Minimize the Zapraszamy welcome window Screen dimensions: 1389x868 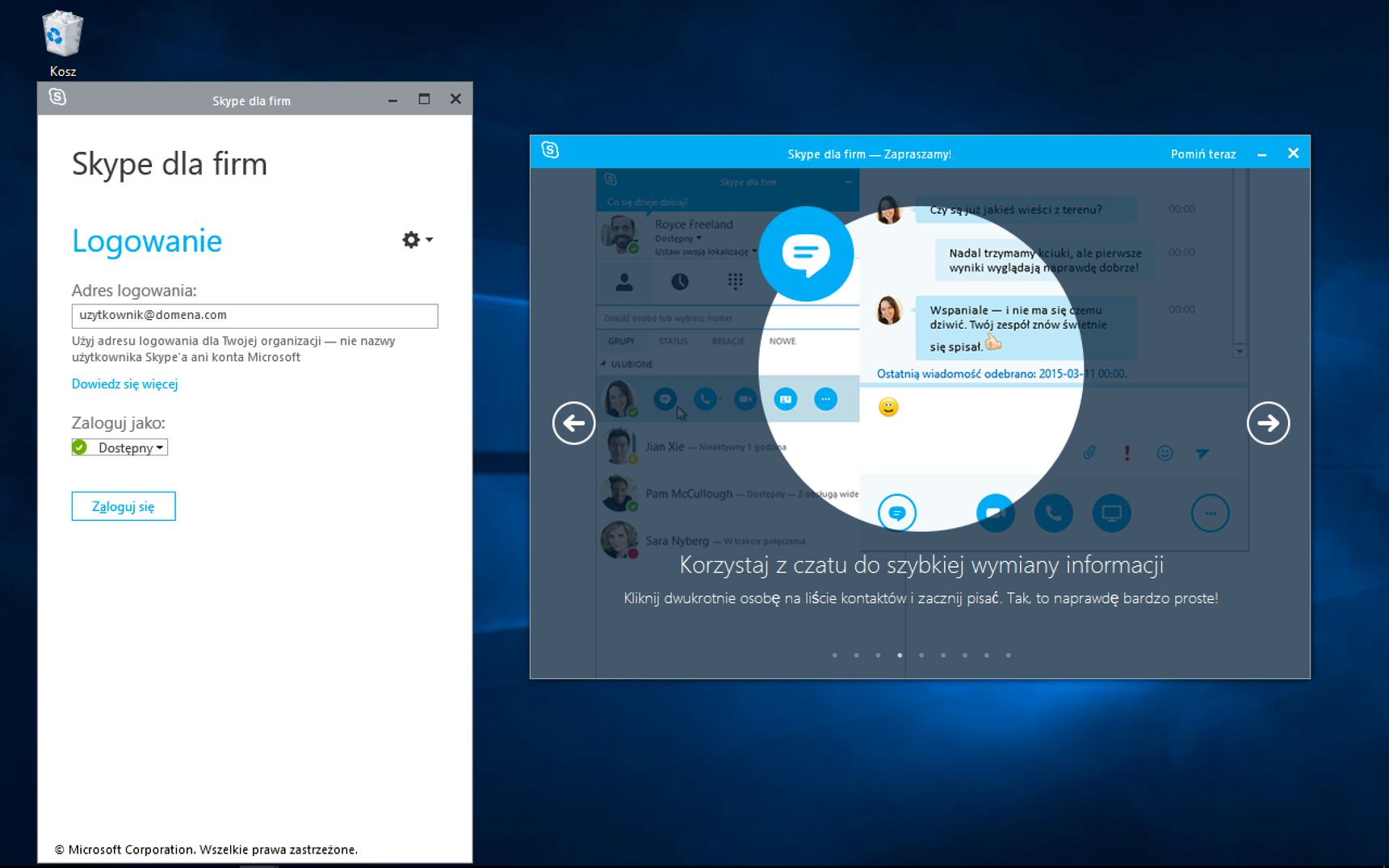pos(1261,153)
